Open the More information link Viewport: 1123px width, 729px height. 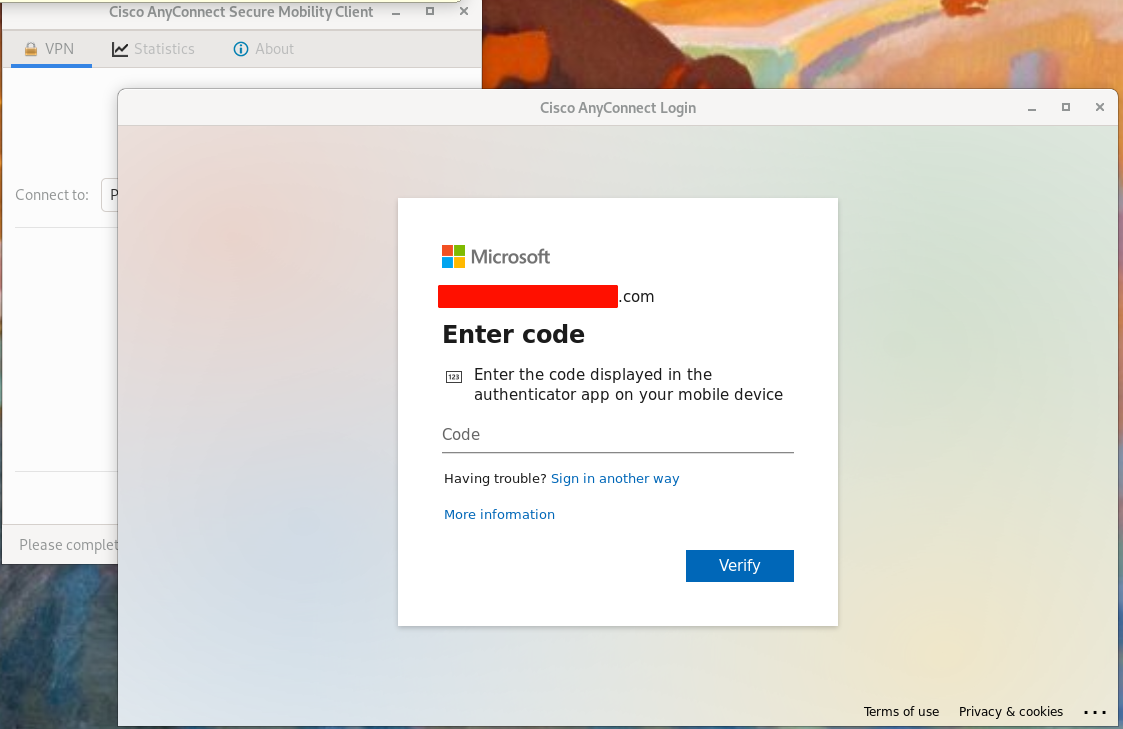pos(499,514)
